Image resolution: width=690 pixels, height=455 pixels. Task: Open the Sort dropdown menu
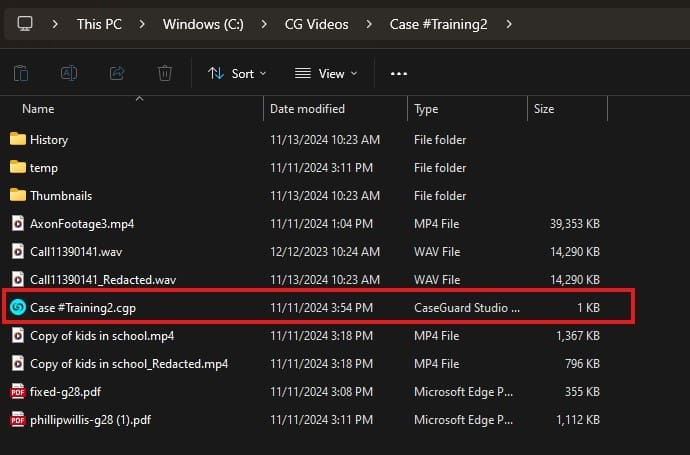(x=237, y=73)
